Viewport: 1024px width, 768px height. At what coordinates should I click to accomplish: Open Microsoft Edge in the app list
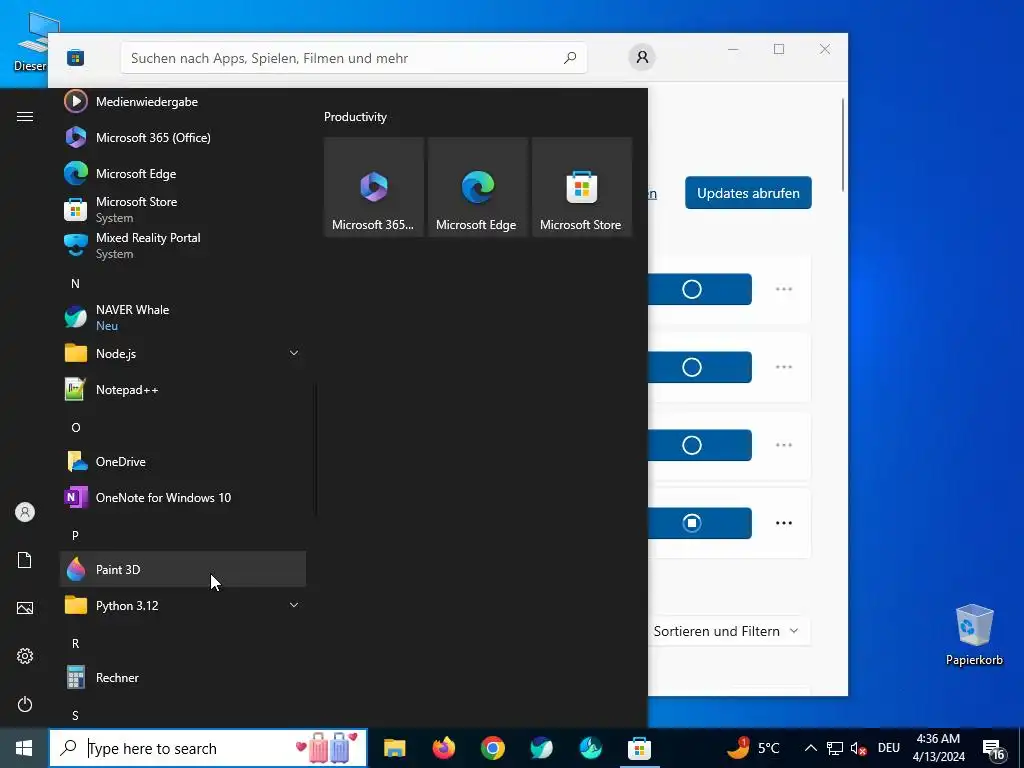tap(182, 174)
